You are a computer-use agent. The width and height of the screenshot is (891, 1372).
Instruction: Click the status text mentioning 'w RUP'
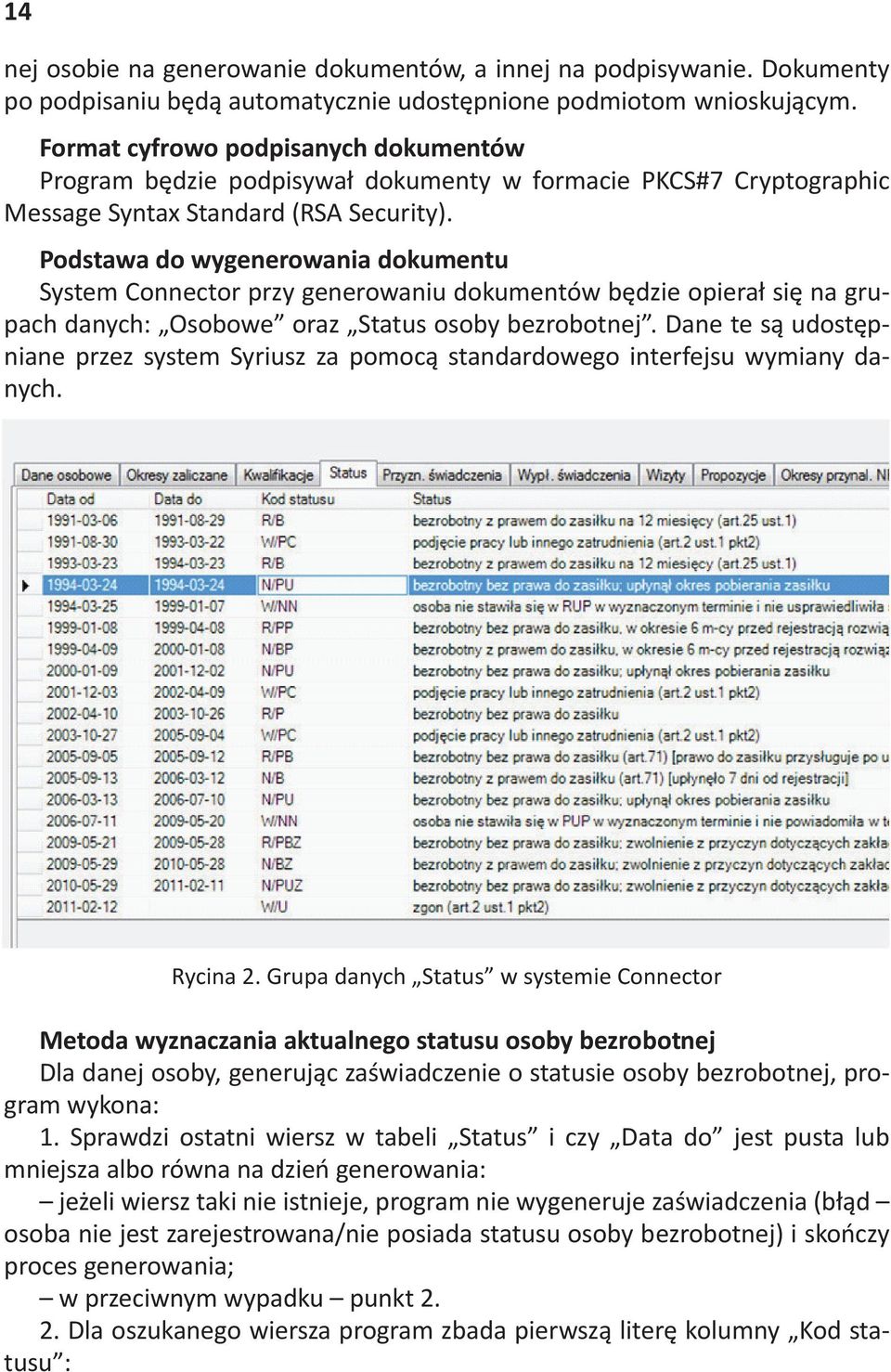pyautogui.click(x=650, y=606)
